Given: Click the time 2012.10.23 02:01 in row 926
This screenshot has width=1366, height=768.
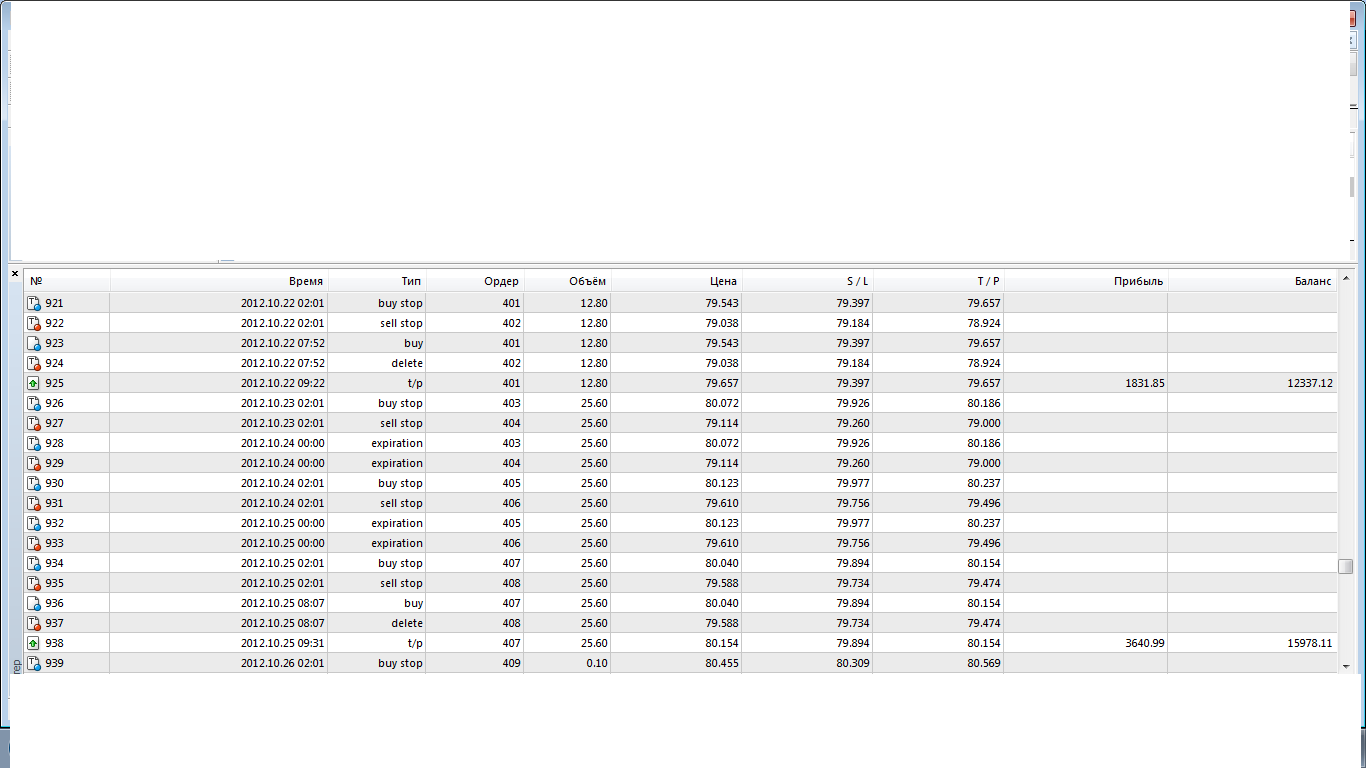Looking at the screenshot, I should pyautogui.click(x=282, y=403).
